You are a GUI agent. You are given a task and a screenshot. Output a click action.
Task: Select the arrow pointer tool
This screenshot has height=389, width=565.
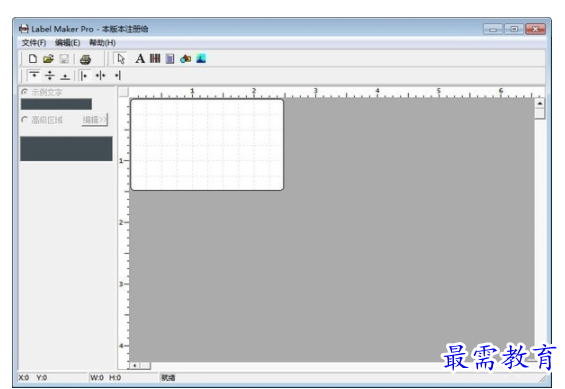coord(121,59)
